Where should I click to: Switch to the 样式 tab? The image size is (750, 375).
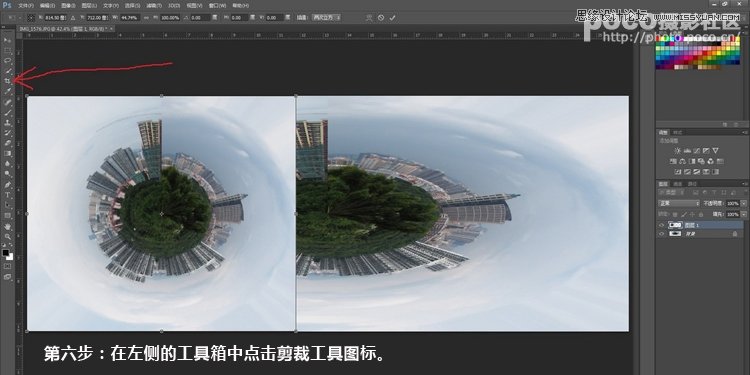pos(678,132)
